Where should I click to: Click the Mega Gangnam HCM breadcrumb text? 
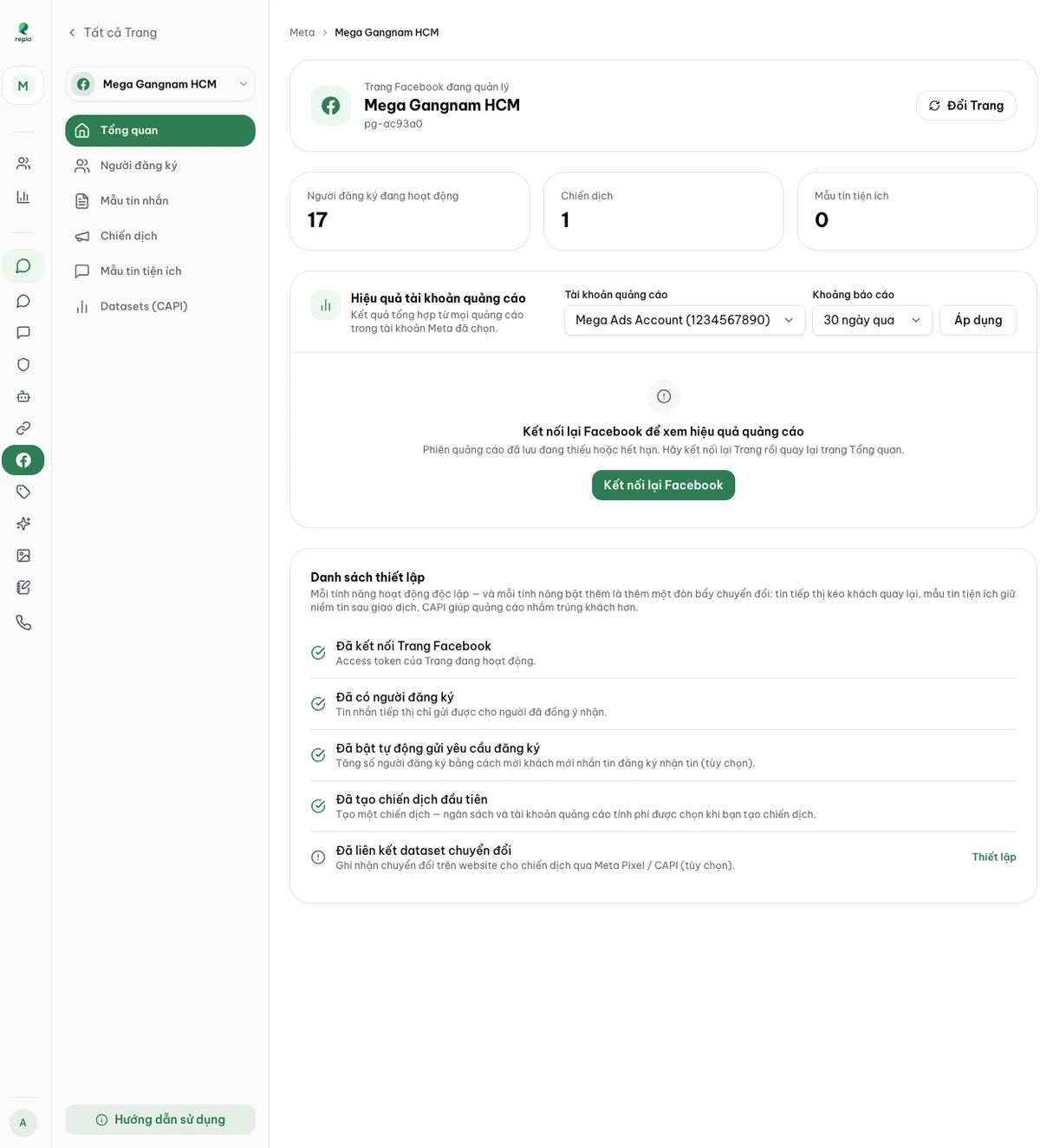click(387, 32)
